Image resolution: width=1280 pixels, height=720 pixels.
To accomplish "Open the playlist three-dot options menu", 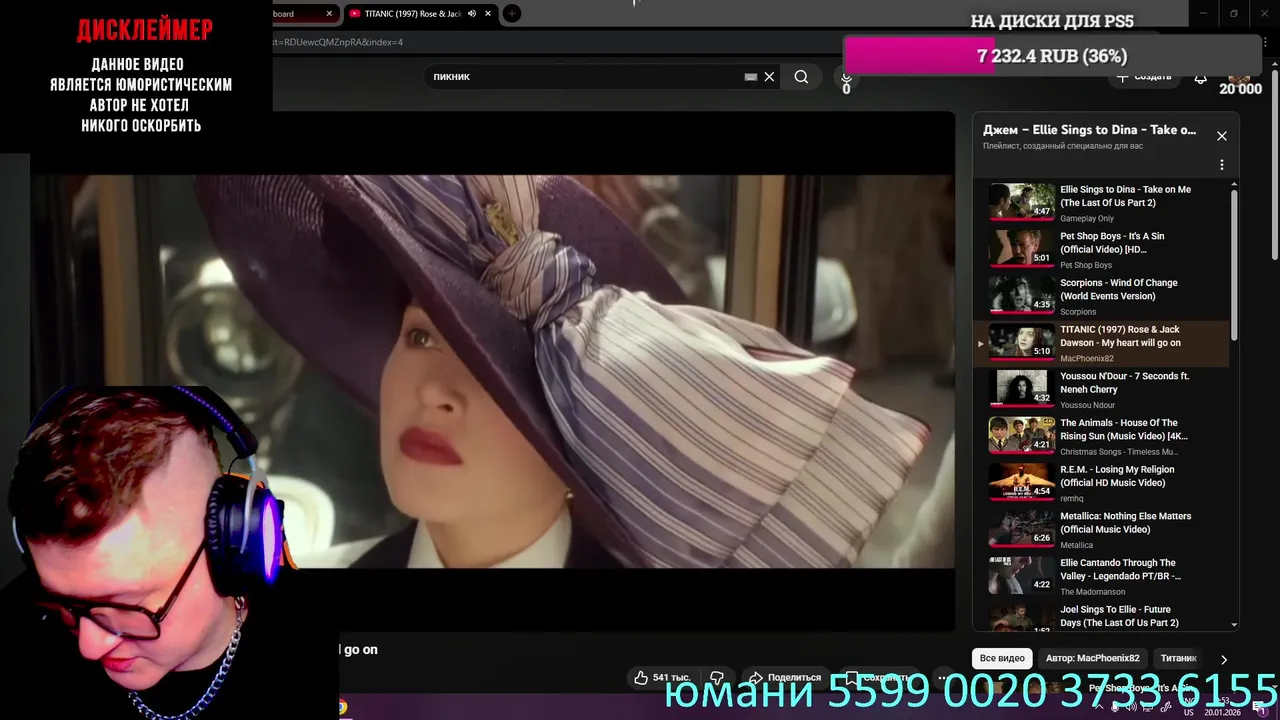I will point(1221,165).
